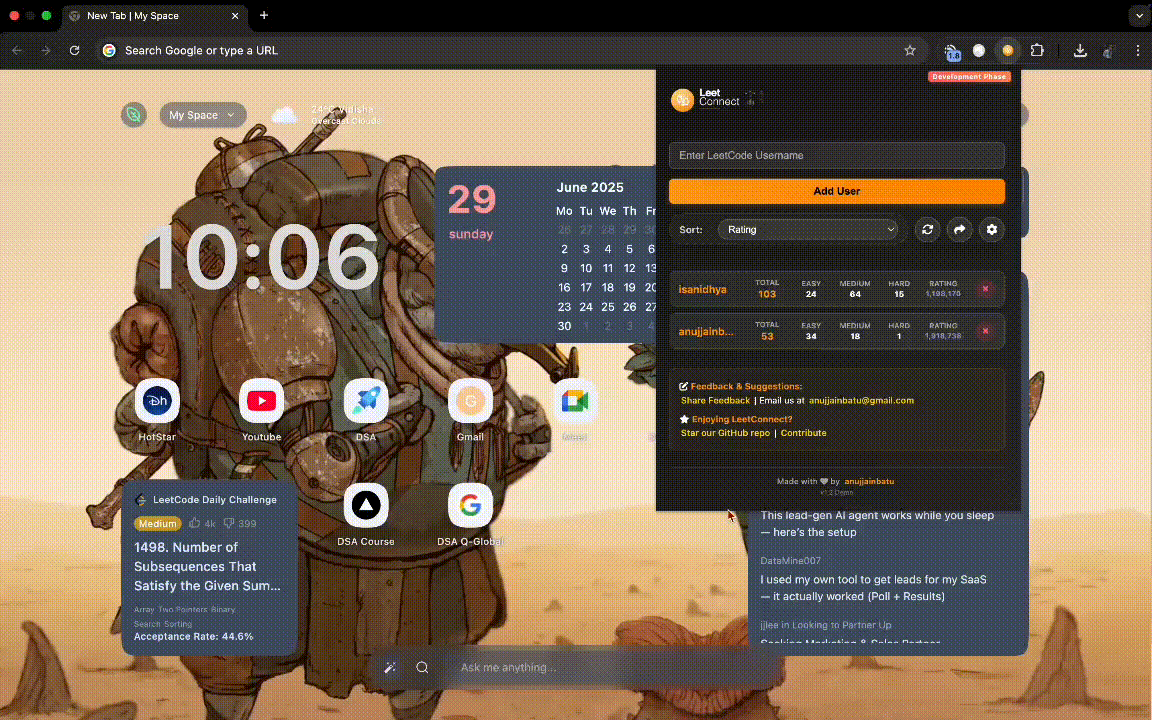The width and height of the screenshot is (1152, 720).
Task: Open the weather widget for Vidisha
Action: coord(327,115)
